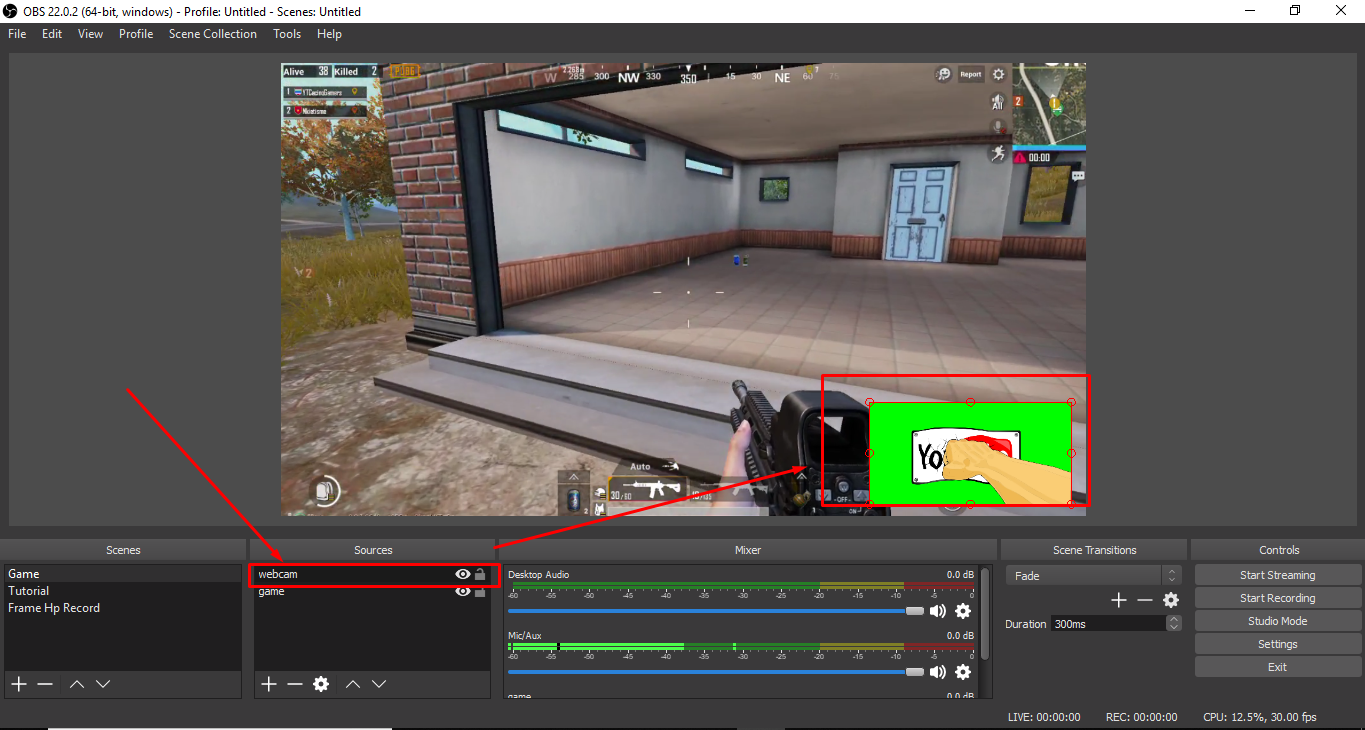Viewport: 1365px width, 730px height.
Task: Add a new source with plus icon
Action: pos(269,684)
